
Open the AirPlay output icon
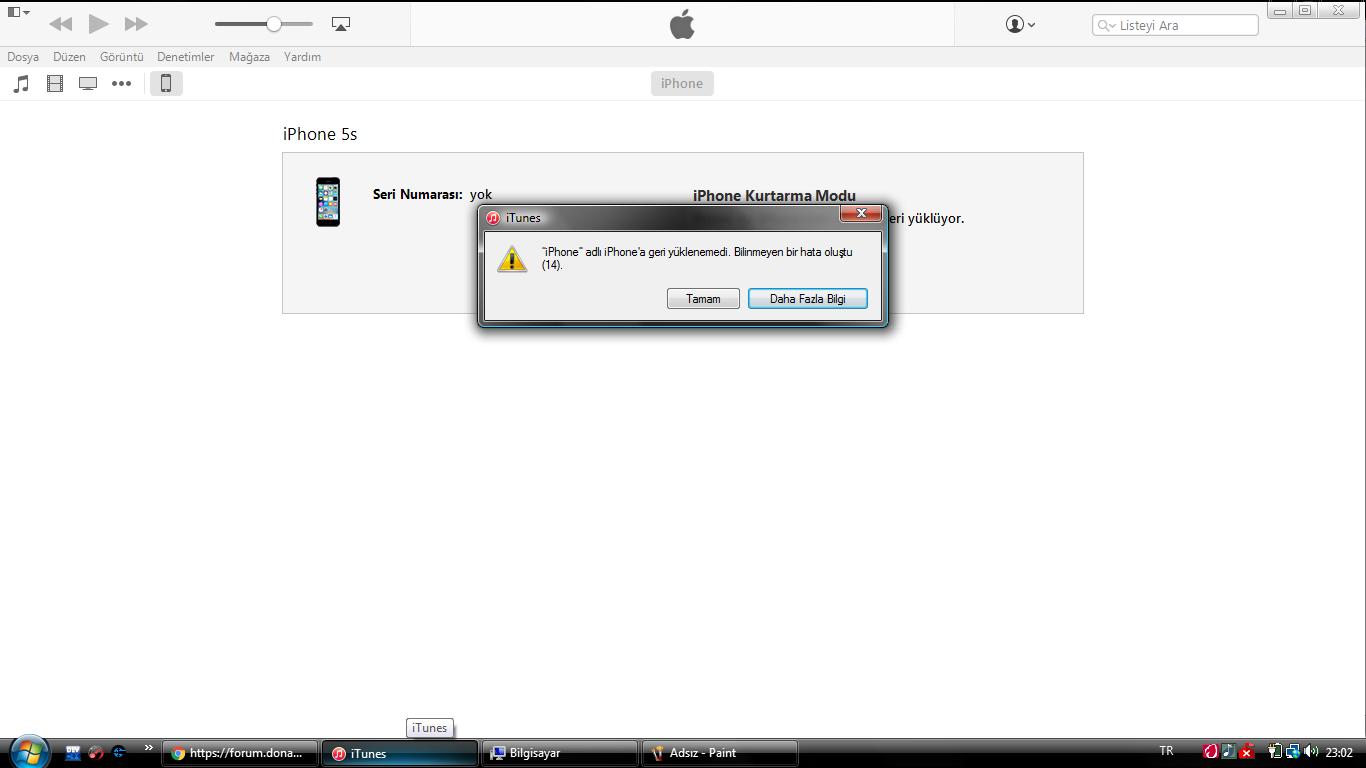point(341,24)
